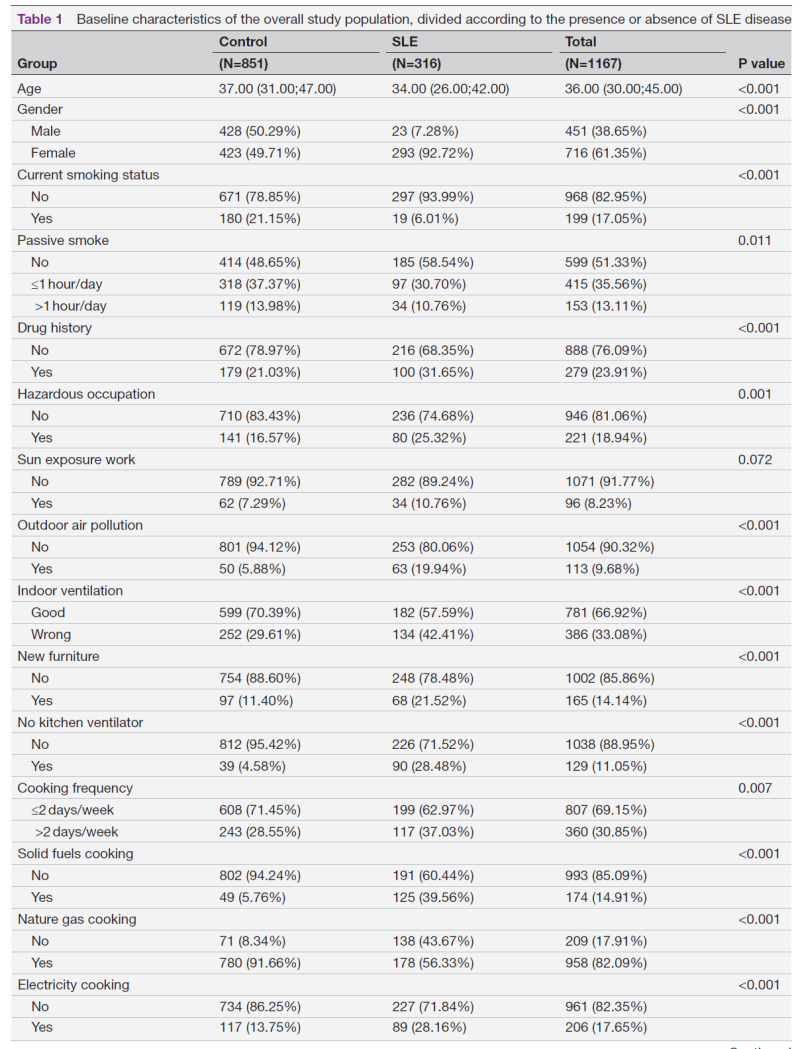Select the 'Female' row label
800x1049 pixels.
point(53,153)
